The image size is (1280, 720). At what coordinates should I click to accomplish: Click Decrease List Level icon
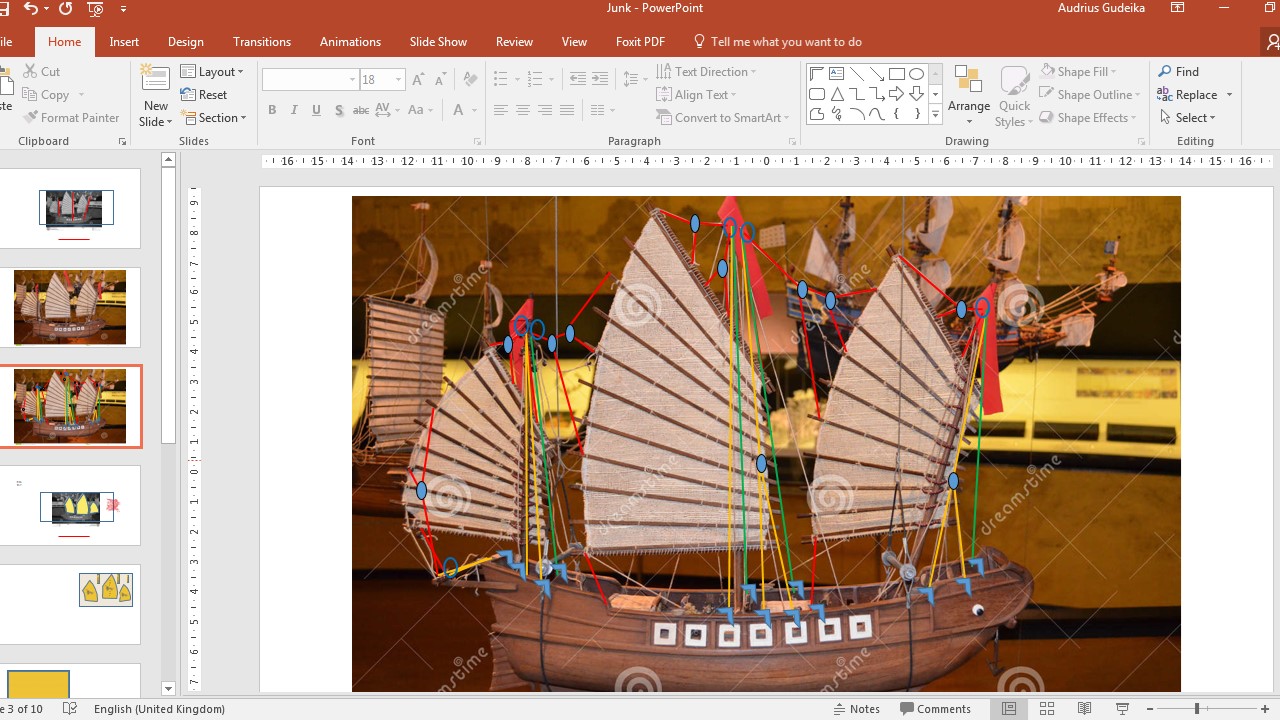point(578,79)
